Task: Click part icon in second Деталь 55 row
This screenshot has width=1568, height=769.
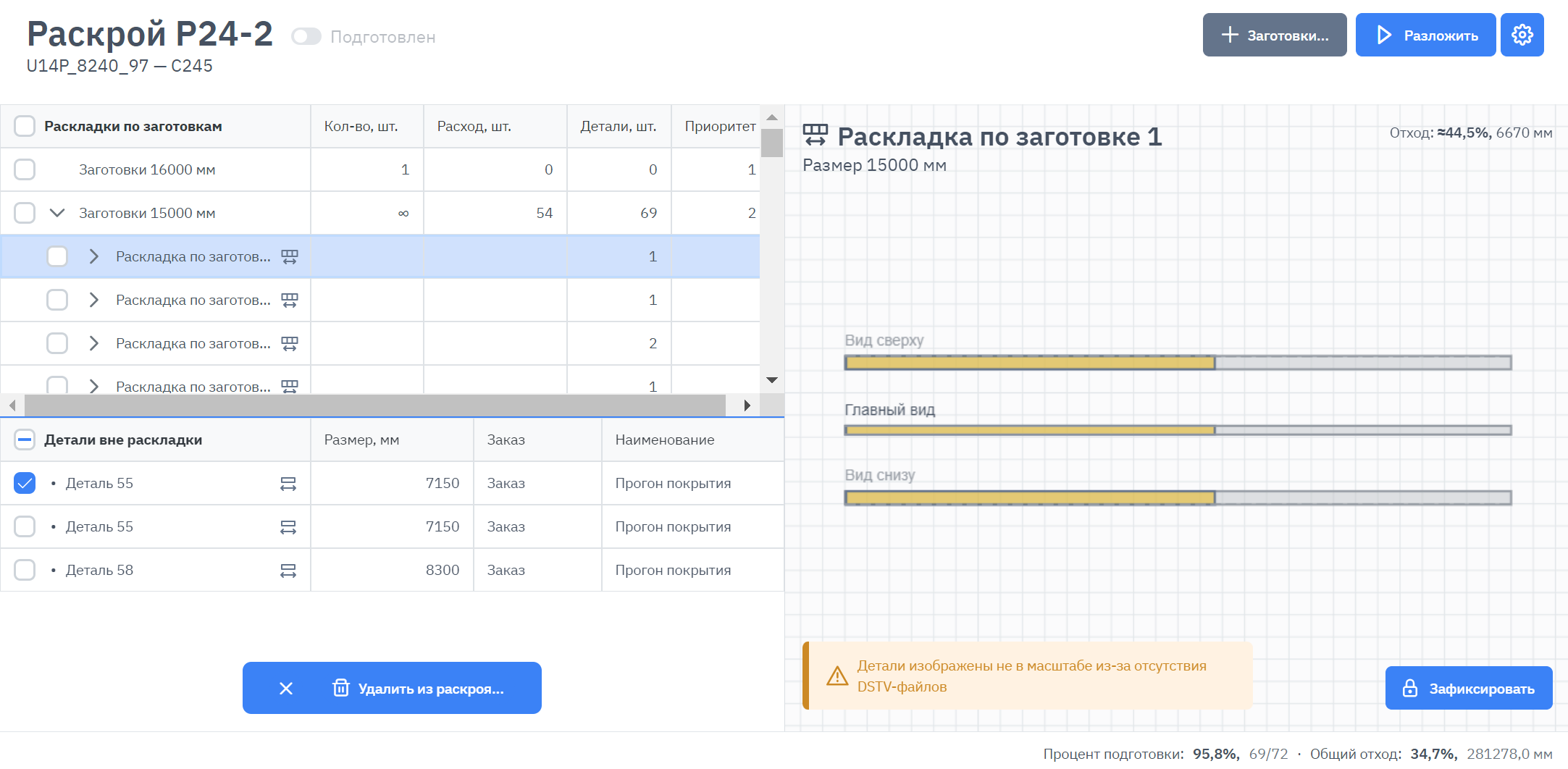Action: [288, 527]
